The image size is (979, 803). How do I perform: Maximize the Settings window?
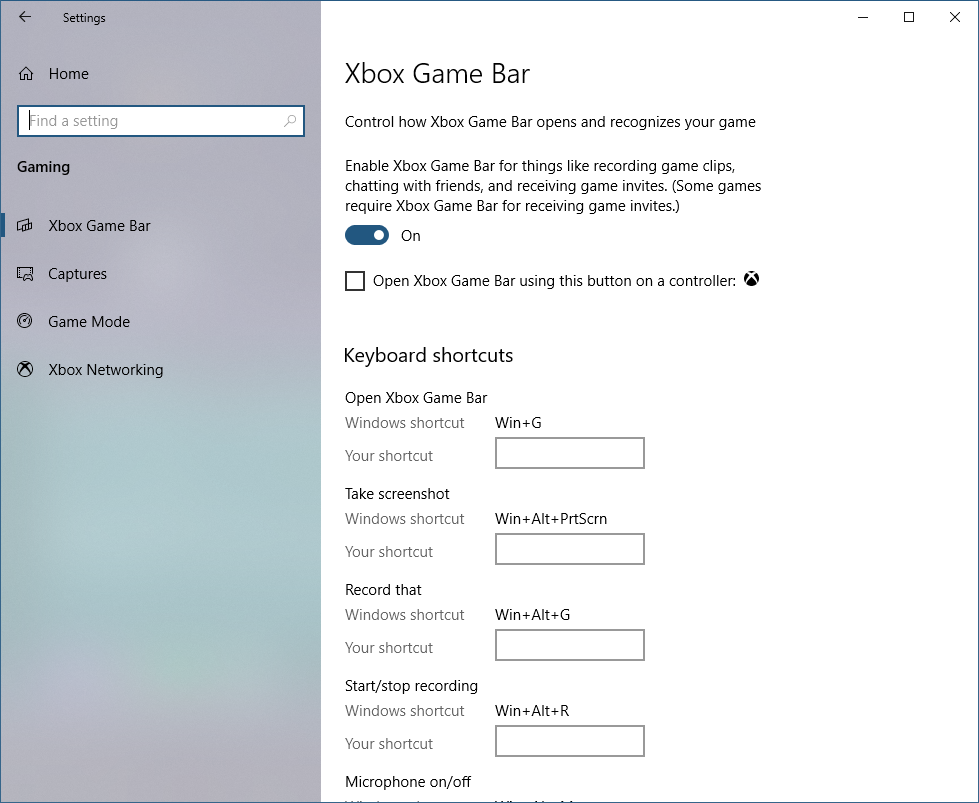coord(909,17)
